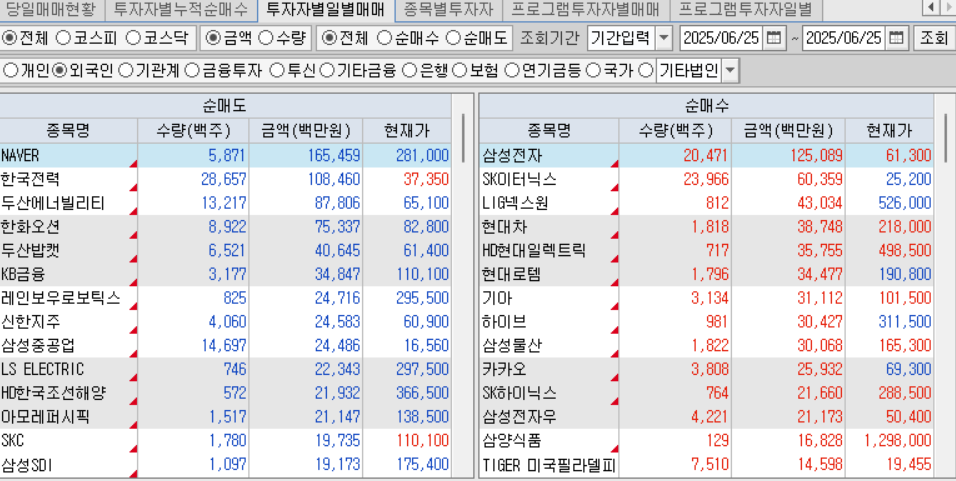Click 순매수 table 금액(백만원) header
The height and width of the screenshot is (481, 956).
788,130
